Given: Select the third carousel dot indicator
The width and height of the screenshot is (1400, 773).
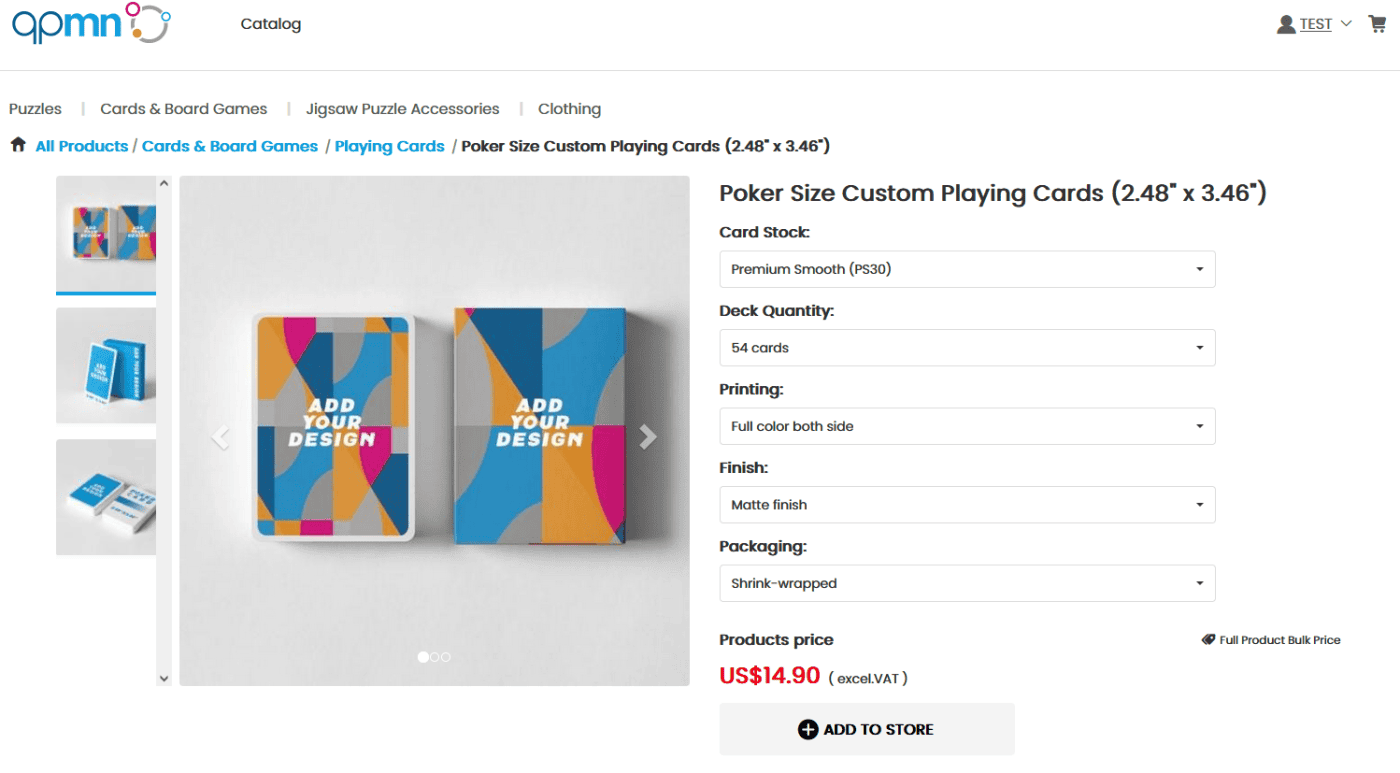Looking at the screenshot, I should 446,657.
